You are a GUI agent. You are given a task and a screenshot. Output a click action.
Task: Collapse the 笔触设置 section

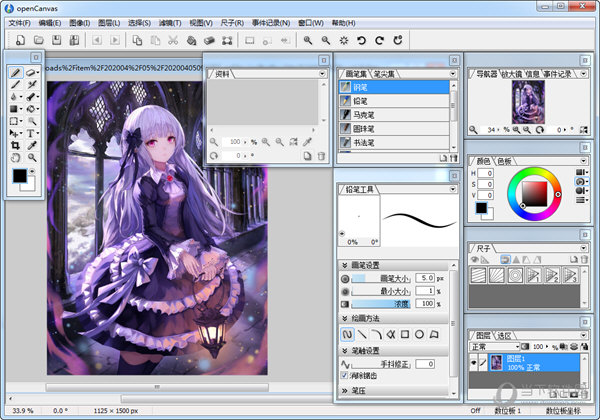click(x=344, y=351)
